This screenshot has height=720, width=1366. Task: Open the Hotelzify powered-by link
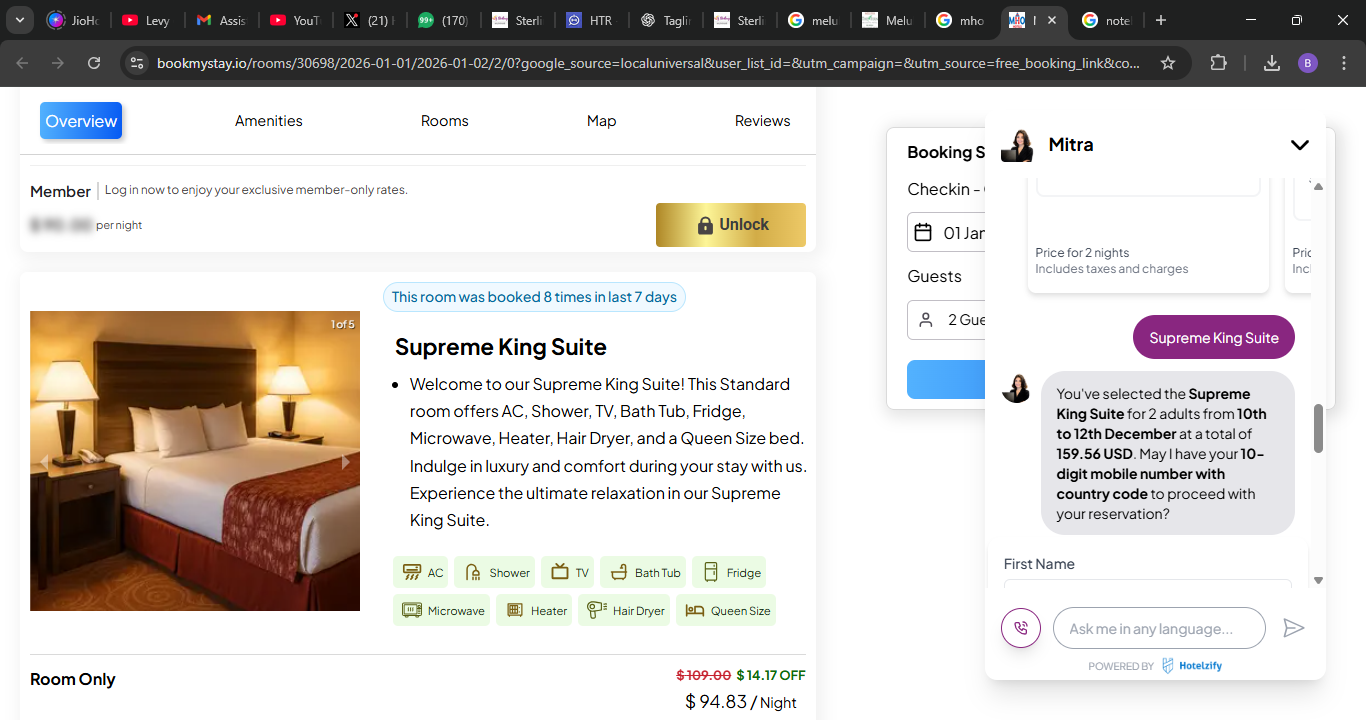[1192, 666]
